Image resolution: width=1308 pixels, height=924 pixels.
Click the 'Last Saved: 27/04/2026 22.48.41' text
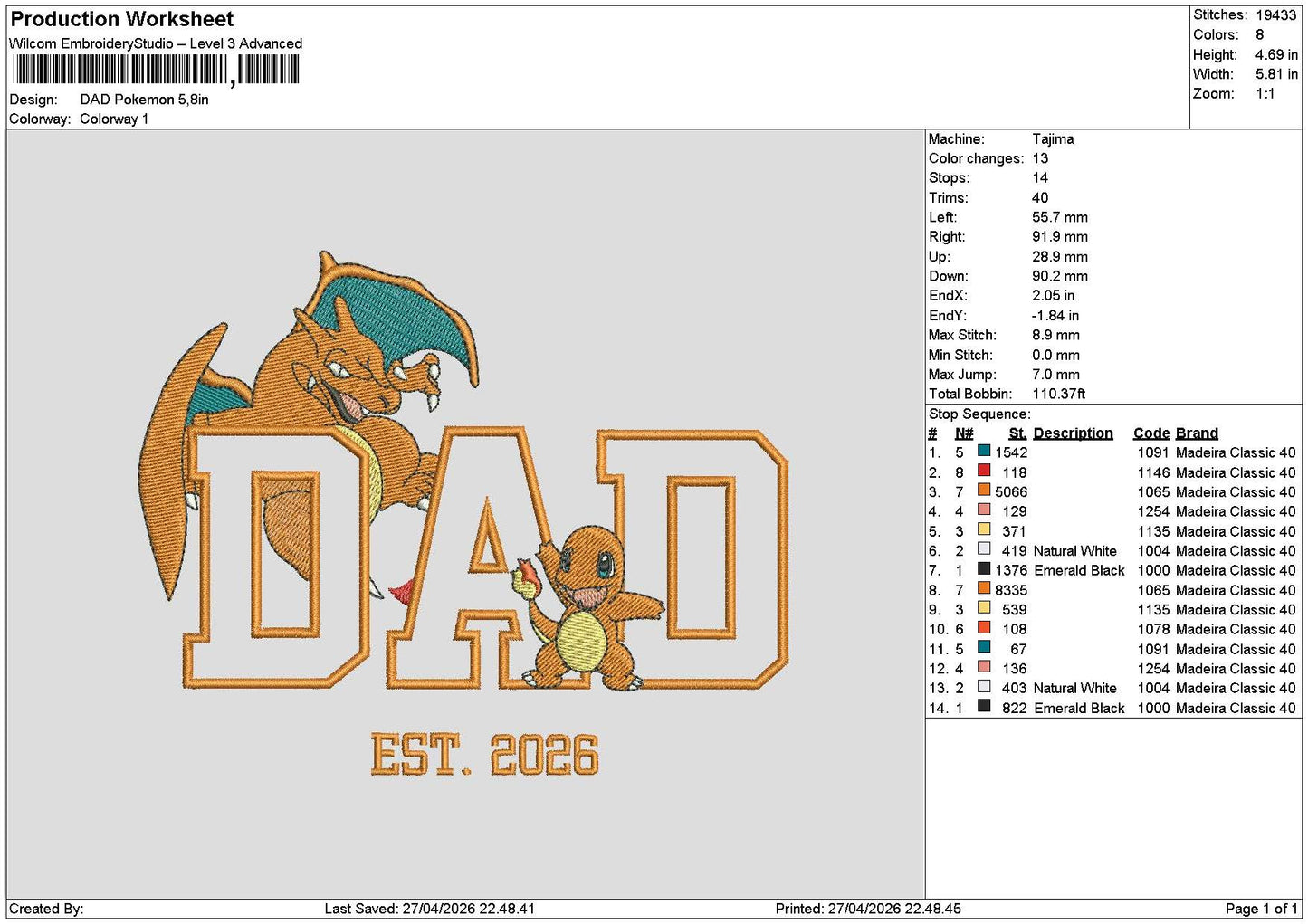pyautogui.click(x=430, y=909)
